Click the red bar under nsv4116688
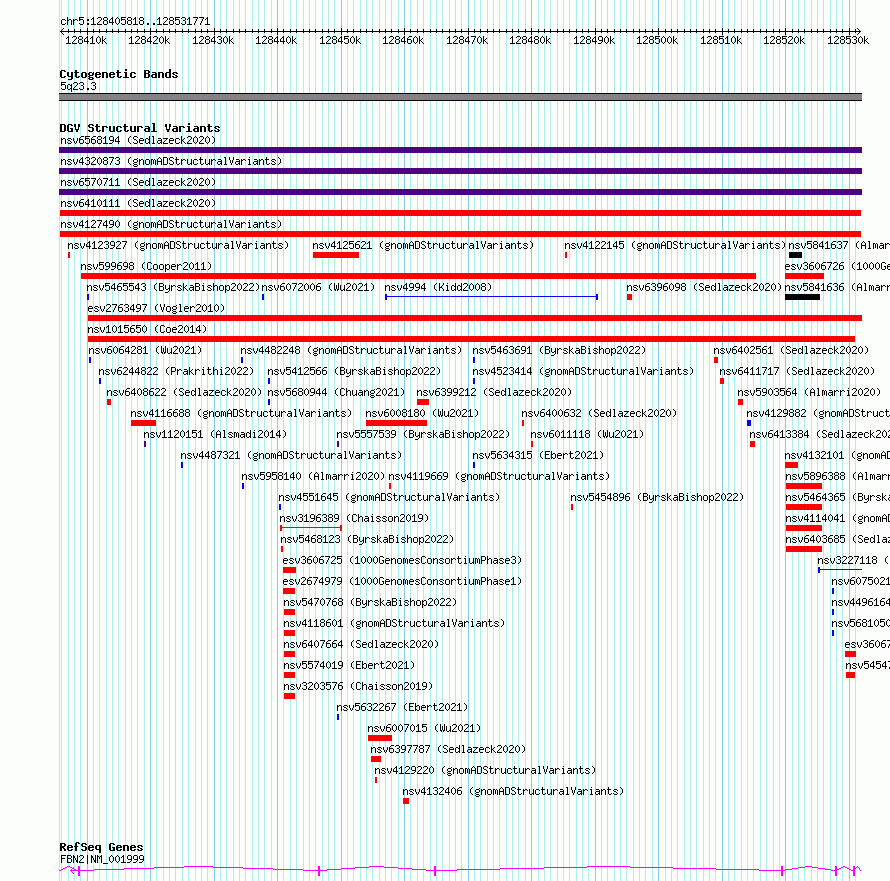Screen dimensions: 890x881 [143, 423]
